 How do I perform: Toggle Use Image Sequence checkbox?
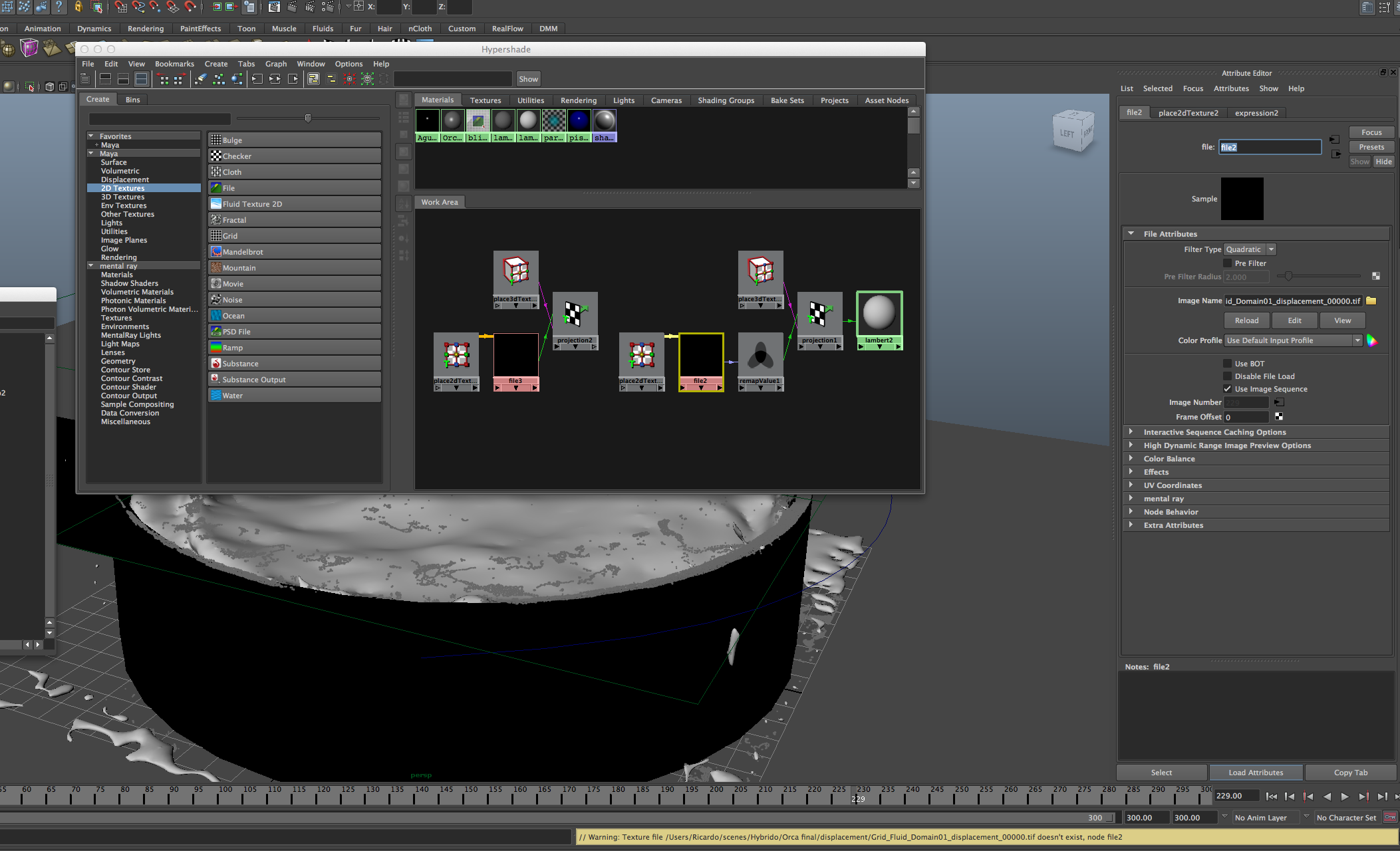tap(1228, 389)
